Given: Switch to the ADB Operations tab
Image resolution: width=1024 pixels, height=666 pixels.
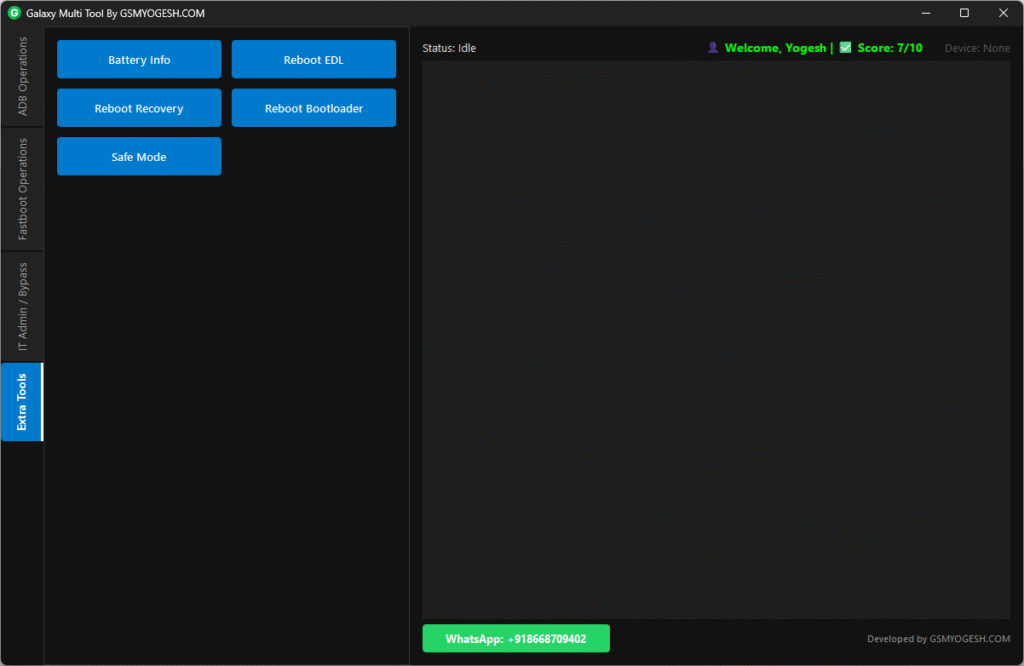Looking at the screenshot, I should click(22, 77).
